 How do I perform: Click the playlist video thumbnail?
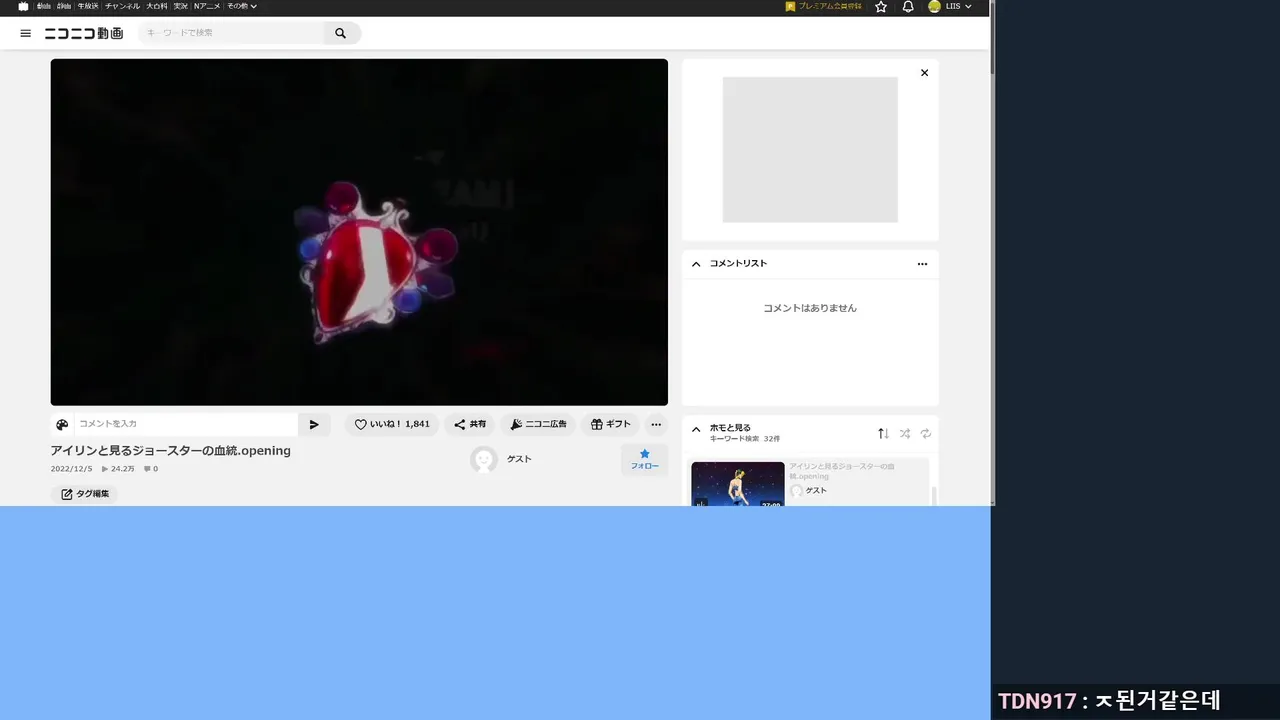pyautogui.click(x=738, y=484)
